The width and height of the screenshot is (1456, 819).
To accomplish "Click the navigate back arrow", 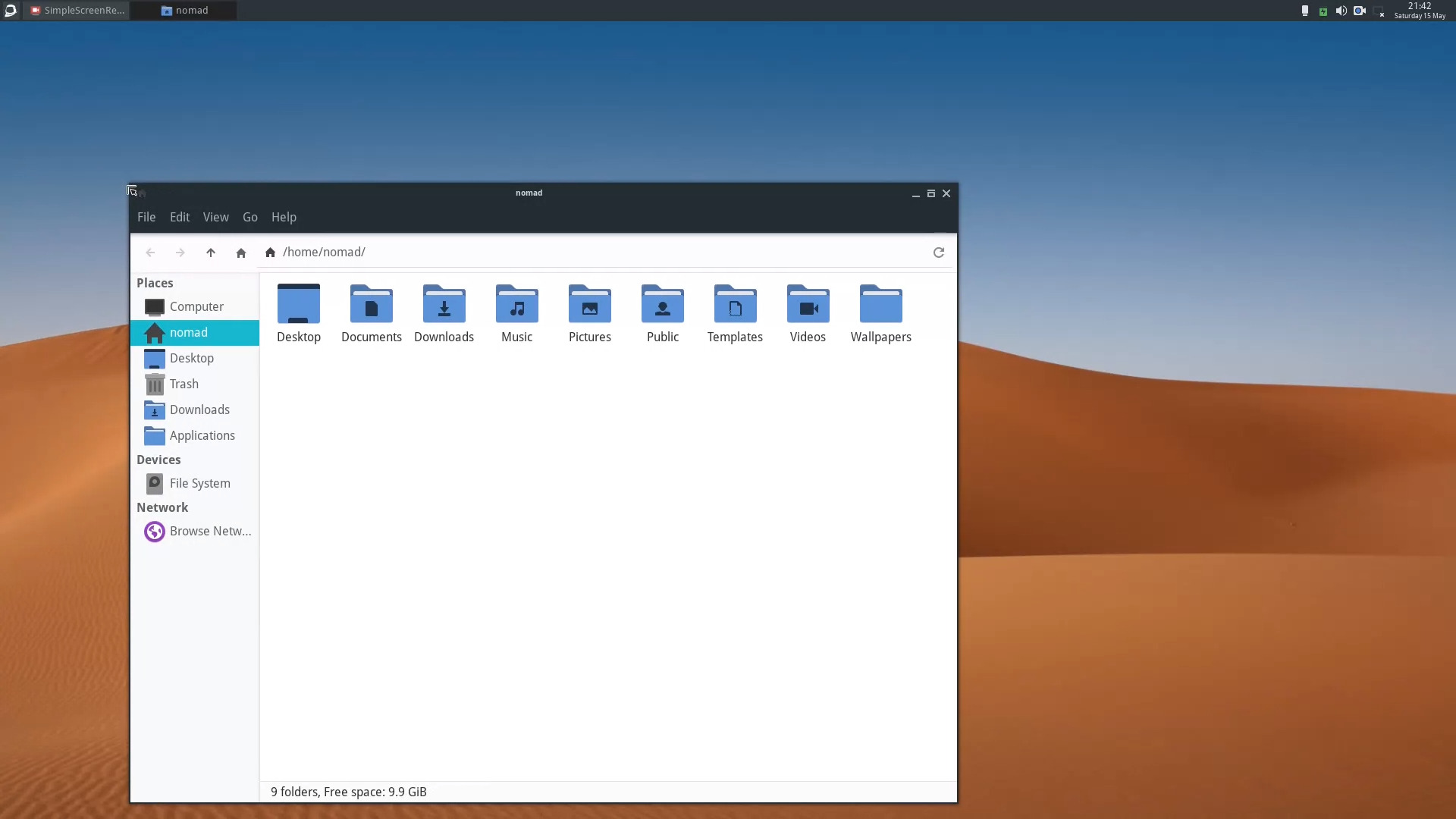I will tap(150, 253).
